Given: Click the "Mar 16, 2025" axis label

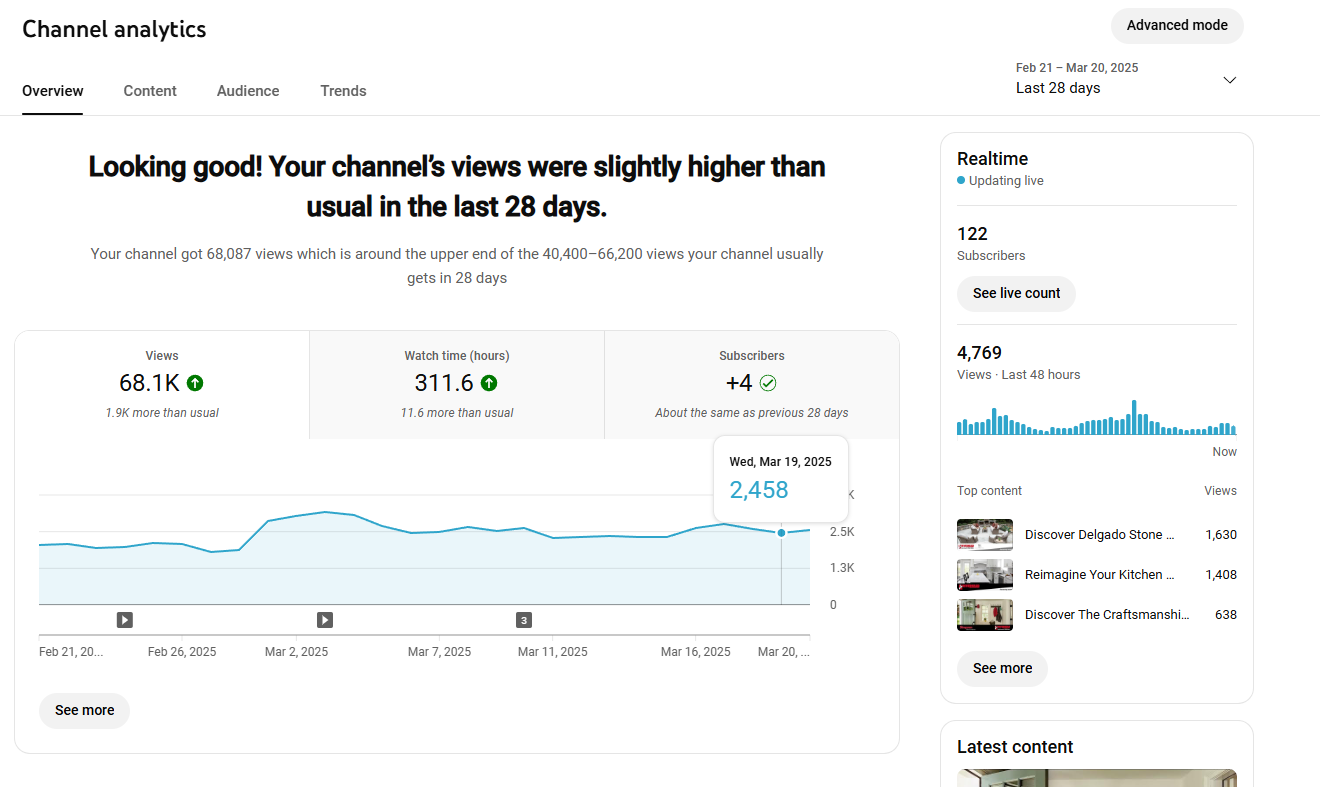Looking at the screenshot, I should click(696, 652).
